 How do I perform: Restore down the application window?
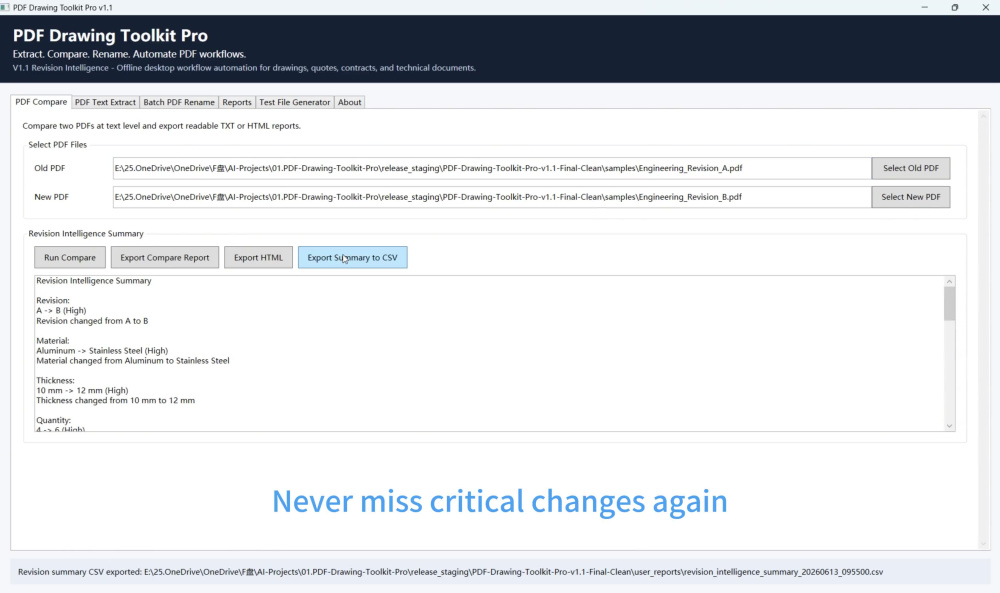pos(955,7)
